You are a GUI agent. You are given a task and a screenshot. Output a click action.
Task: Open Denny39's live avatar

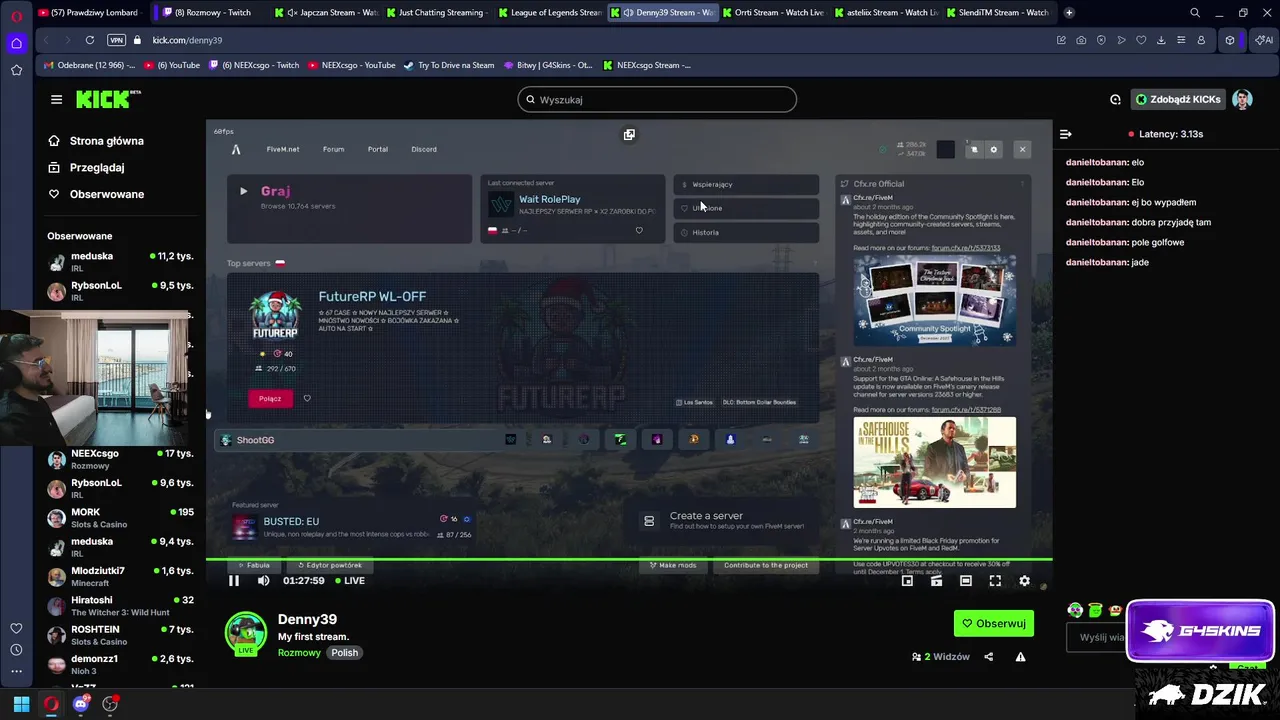tap(246, 634)
